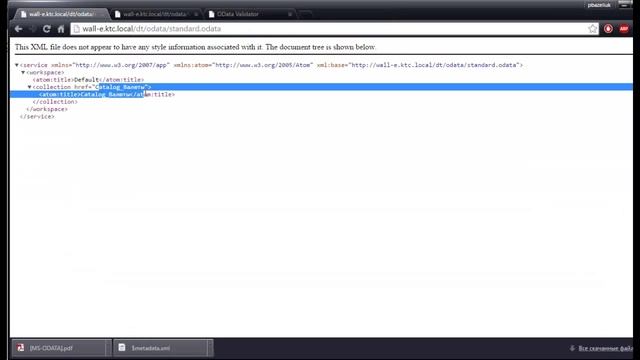Click the file icon of $metadata.xml download
The height and width of the screenshot is (360, 640).
point(122,347)
